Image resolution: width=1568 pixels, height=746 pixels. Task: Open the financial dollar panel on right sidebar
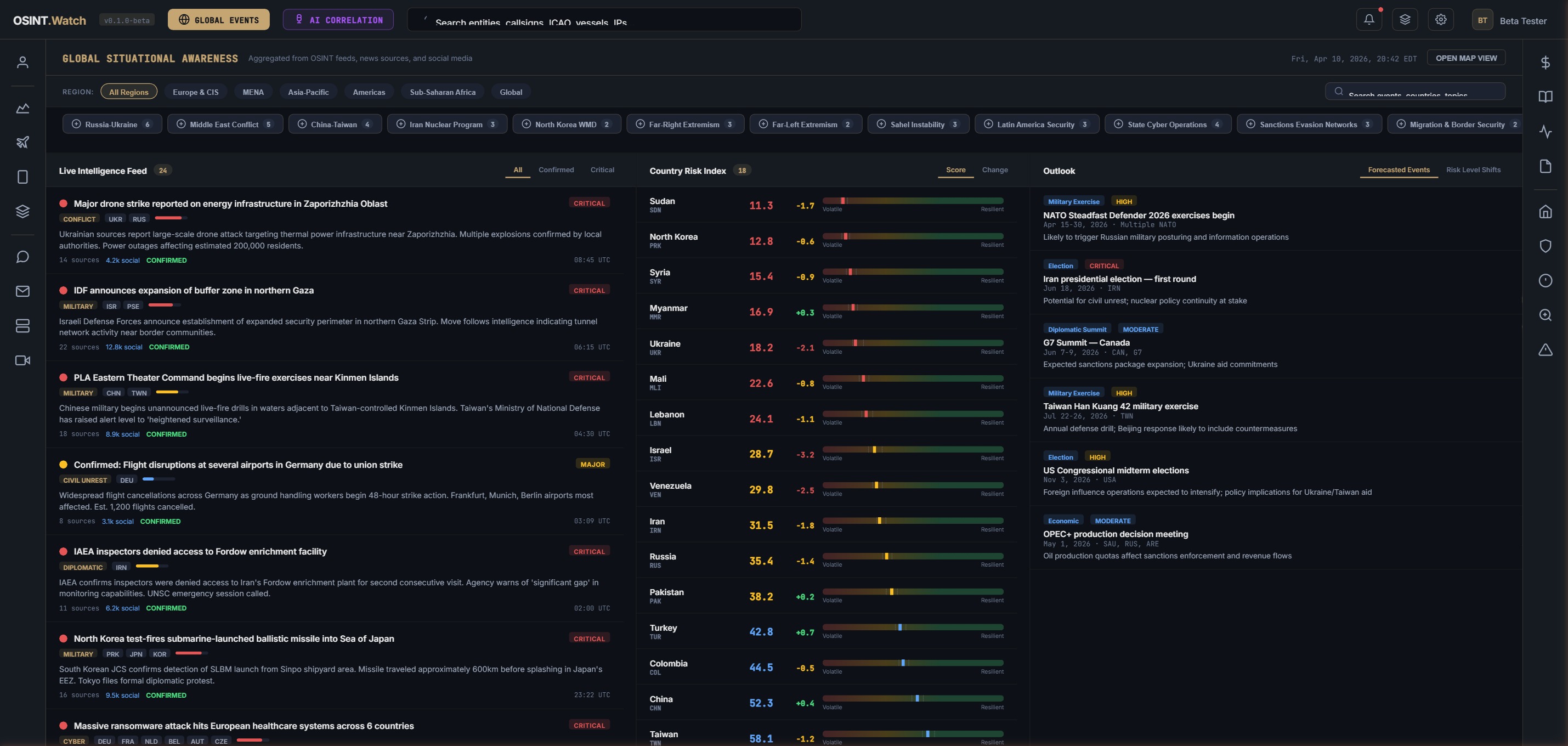[1546, 61]
